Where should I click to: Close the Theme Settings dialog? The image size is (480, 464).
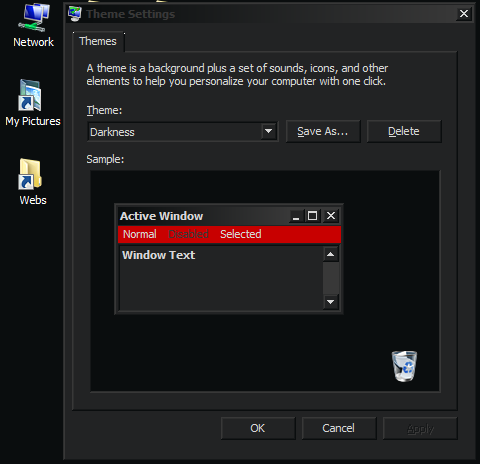pos(464,14)
